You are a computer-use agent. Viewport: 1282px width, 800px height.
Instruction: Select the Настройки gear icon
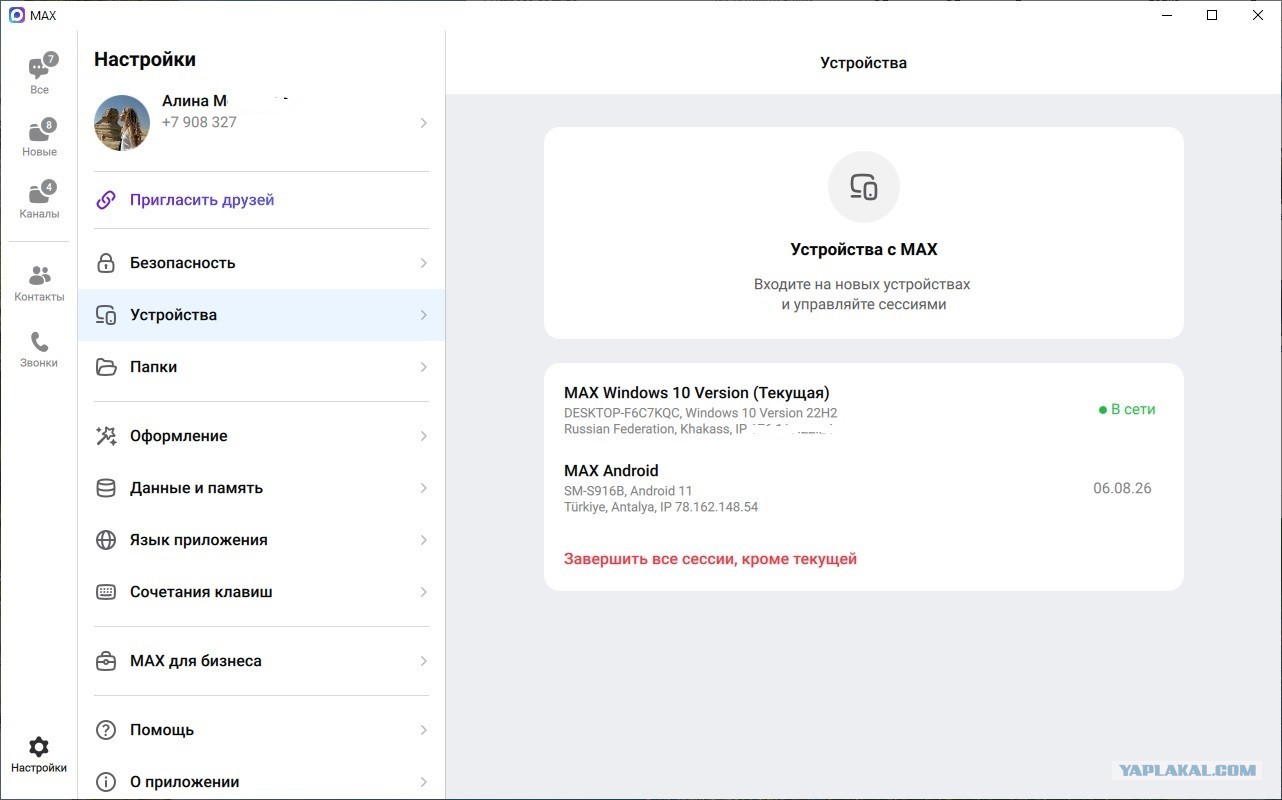point(39,747)
